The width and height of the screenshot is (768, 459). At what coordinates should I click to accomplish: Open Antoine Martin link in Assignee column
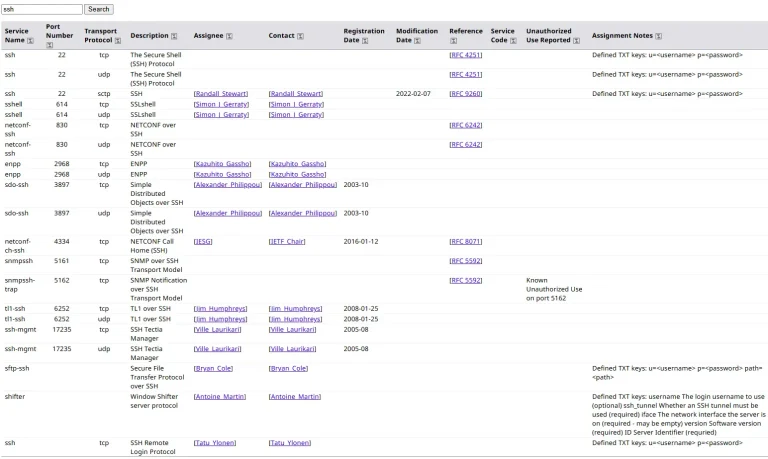220,397
